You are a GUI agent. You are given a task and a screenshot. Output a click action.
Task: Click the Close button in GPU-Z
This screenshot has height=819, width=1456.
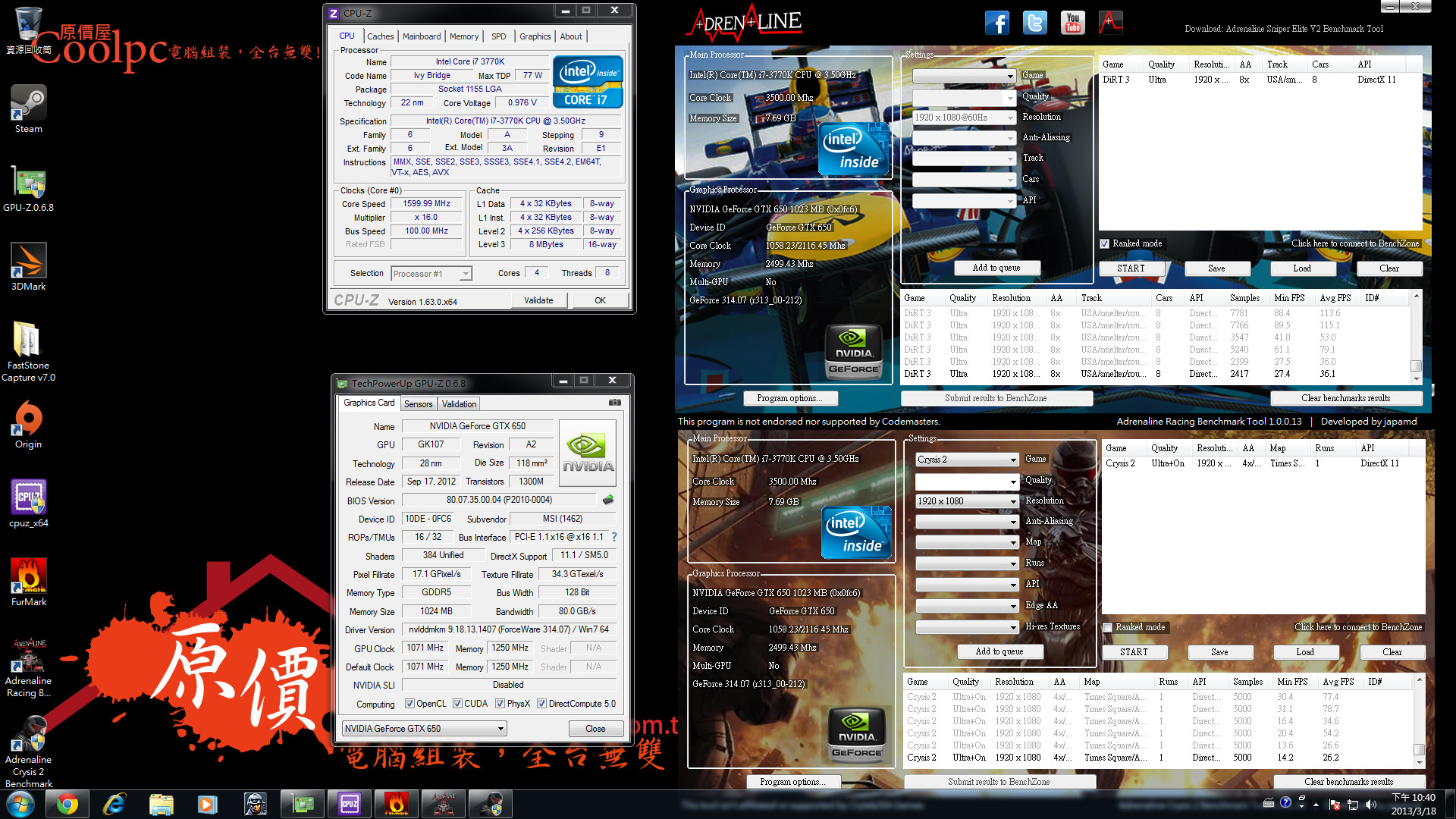click(595, 729)
